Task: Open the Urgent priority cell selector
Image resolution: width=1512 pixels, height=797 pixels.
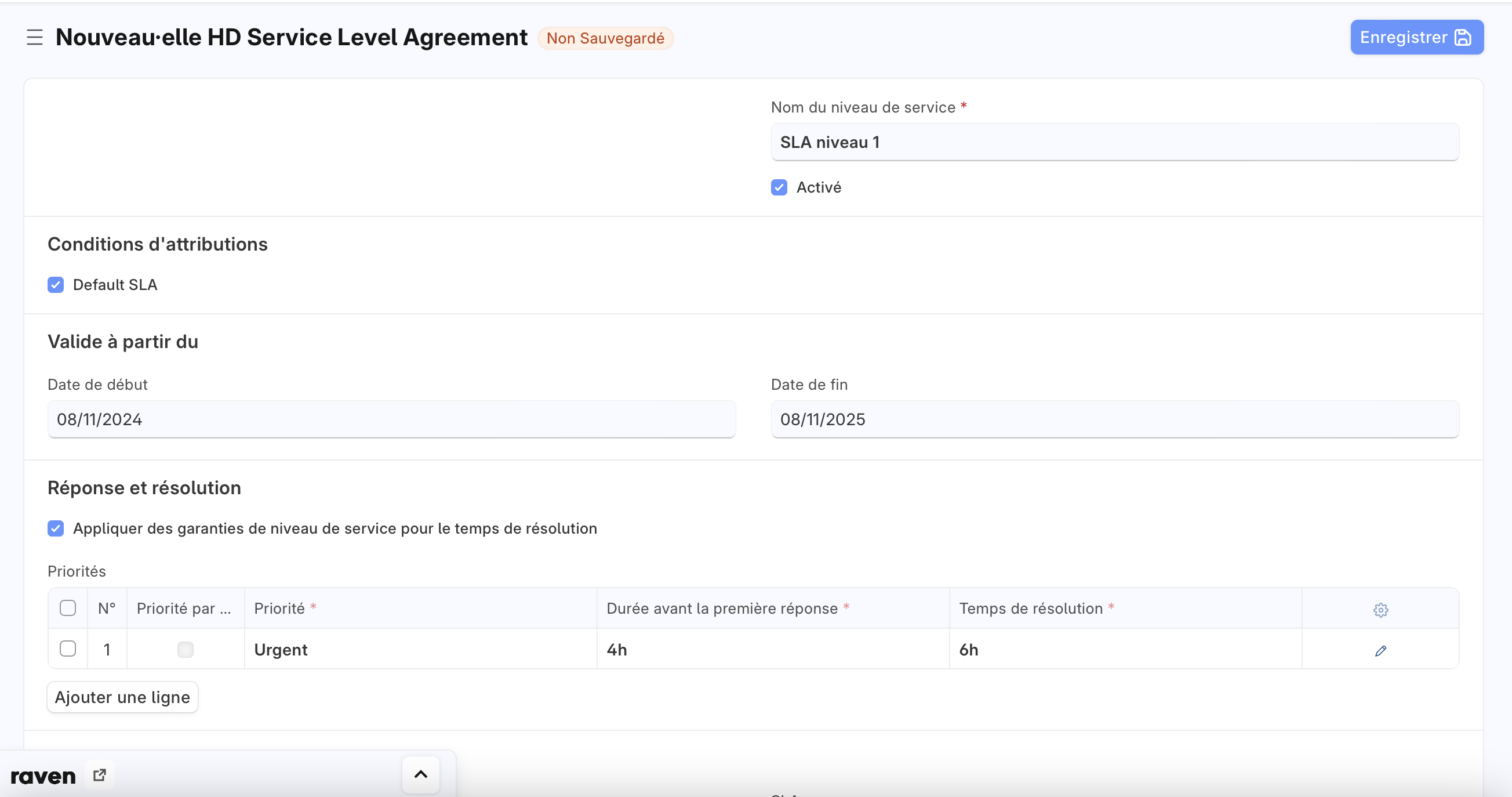Action: pyautogui.click(x=421, y=650)
